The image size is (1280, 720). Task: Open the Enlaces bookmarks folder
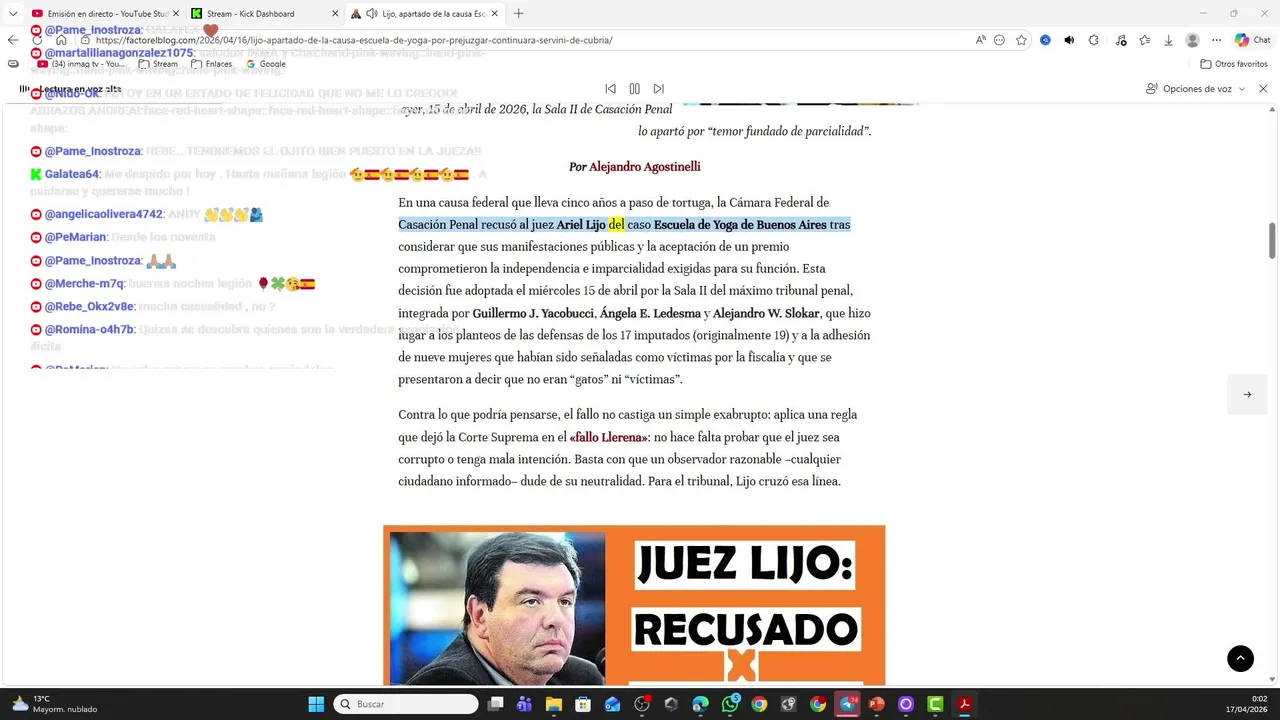click(x=211, y=64)
